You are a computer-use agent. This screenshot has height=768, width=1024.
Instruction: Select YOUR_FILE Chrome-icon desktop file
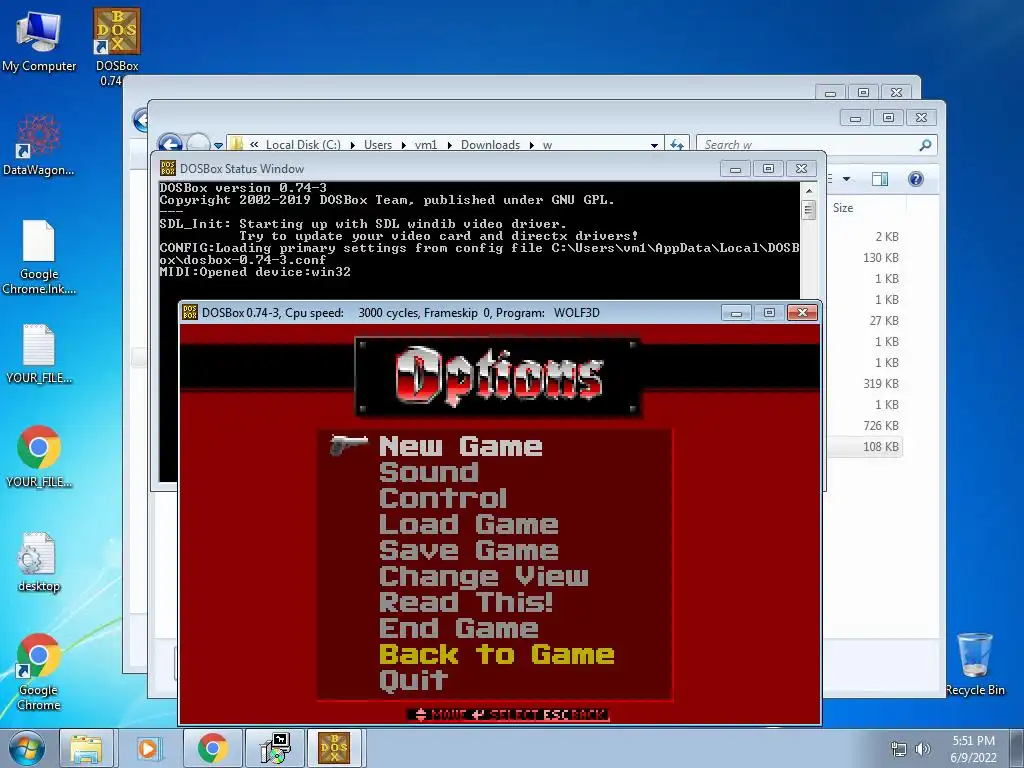pos(39,457)
